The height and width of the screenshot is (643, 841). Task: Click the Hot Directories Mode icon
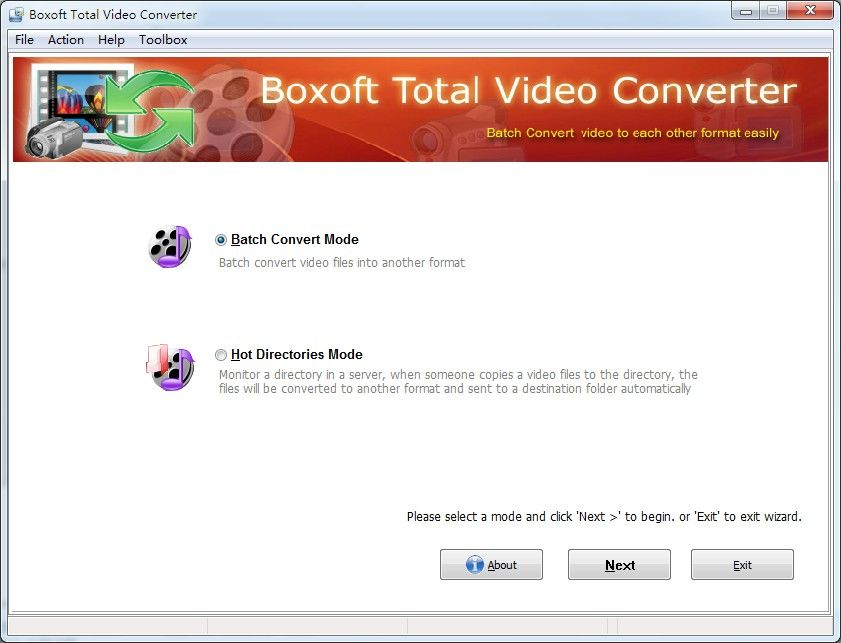[x=169, y=367]
